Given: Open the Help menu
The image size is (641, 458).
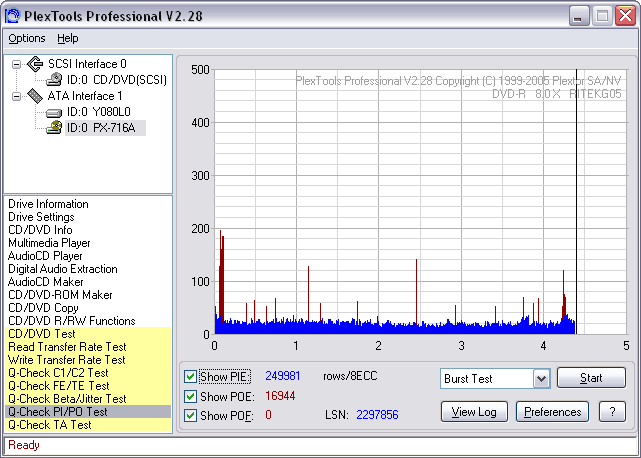Looking at the screenshot, I should pos(67,38).
